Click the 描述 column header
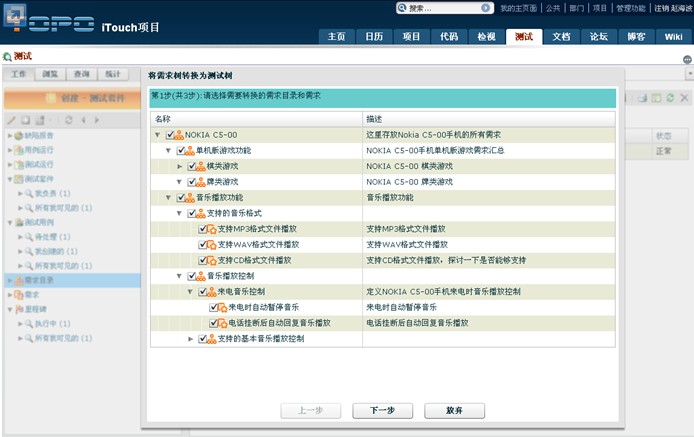 [x=489, y=119]
